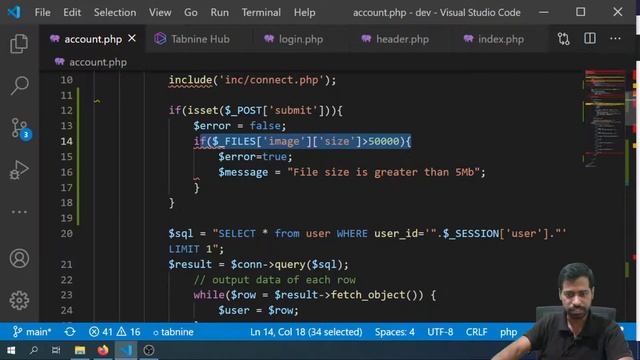The width and height of the screenshot is (640, 360).
Task: Synchronize changes icon in status bar
Action: (70, 332)
